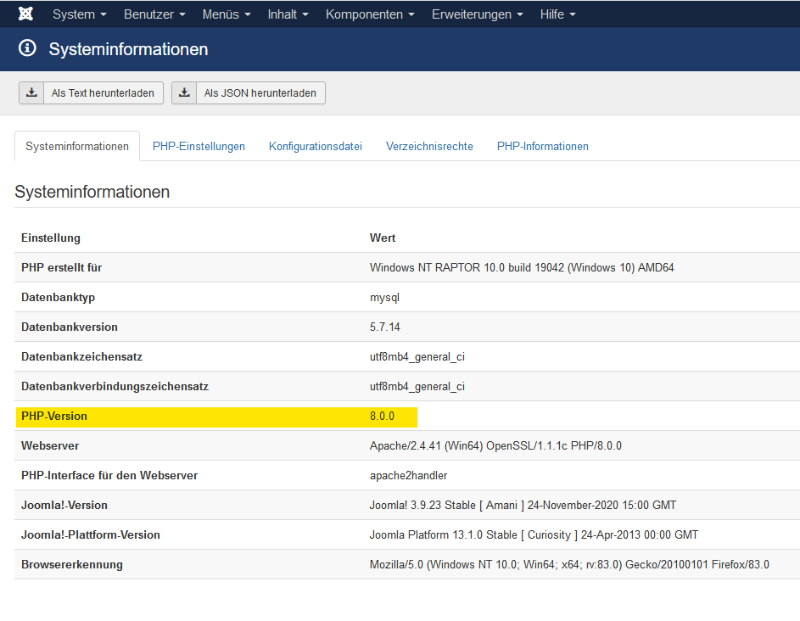Click the Joomla!-Version label
This screenshot has height=621, width=800.
(x=64, y=505)
